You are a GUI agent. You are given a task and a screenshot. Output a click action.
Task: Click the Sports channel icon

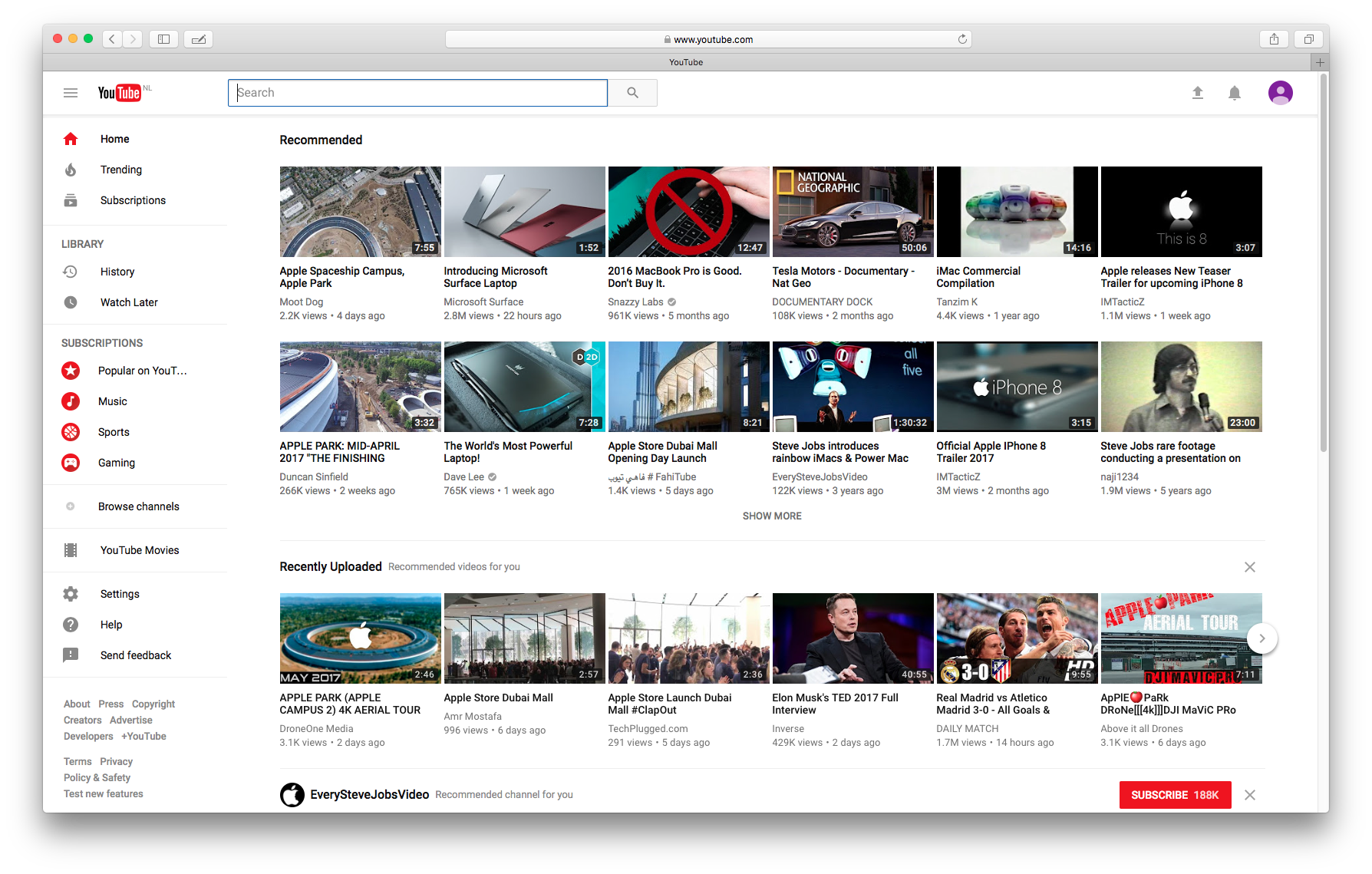click(71, 432)
